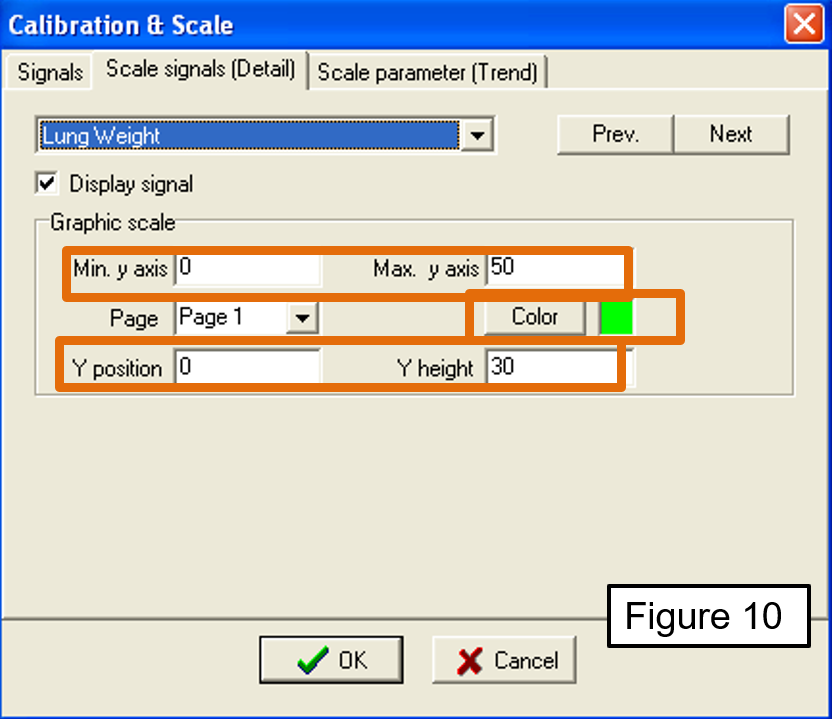Click the Page 1 selection field
This screenshot has height=719, width=832.
tap(232, 318)
